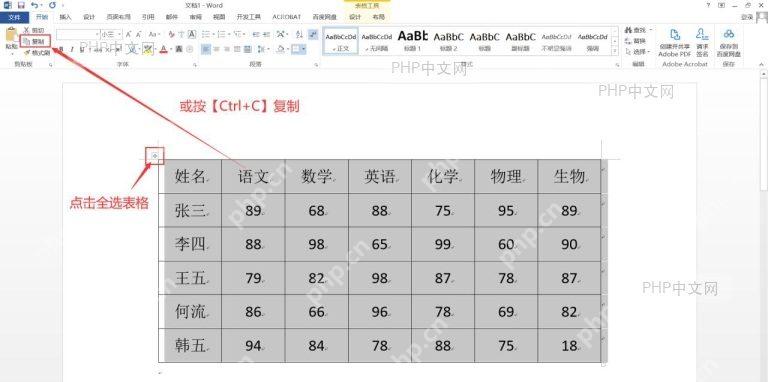Image resolution: width=768 pixels, height=382 pixels.
Task: Apply the 标题 1 heading style
Action: tap(412, 40)
